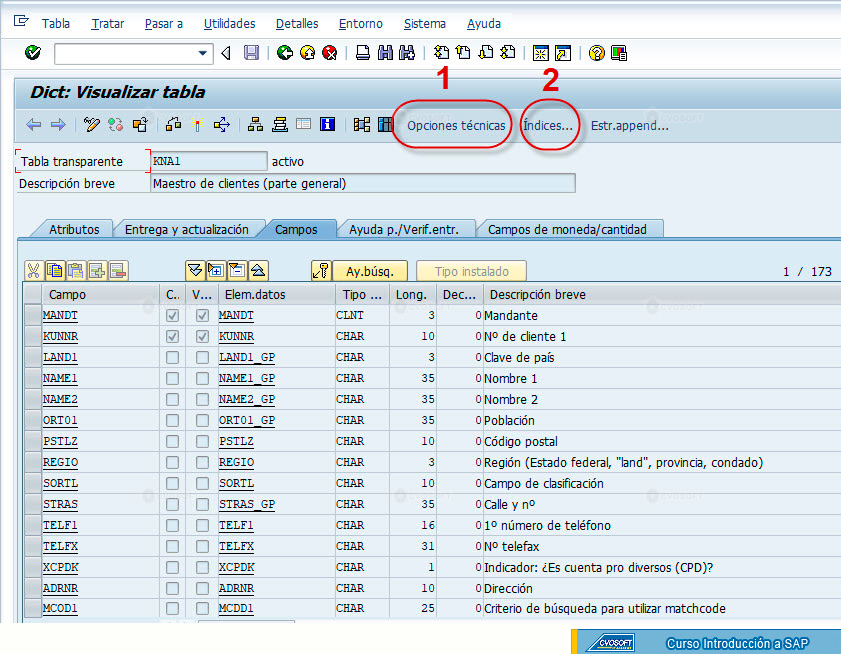This screenshot has height=654, width=841.
Task: Click the red Cancel icon
Action: 329,53
